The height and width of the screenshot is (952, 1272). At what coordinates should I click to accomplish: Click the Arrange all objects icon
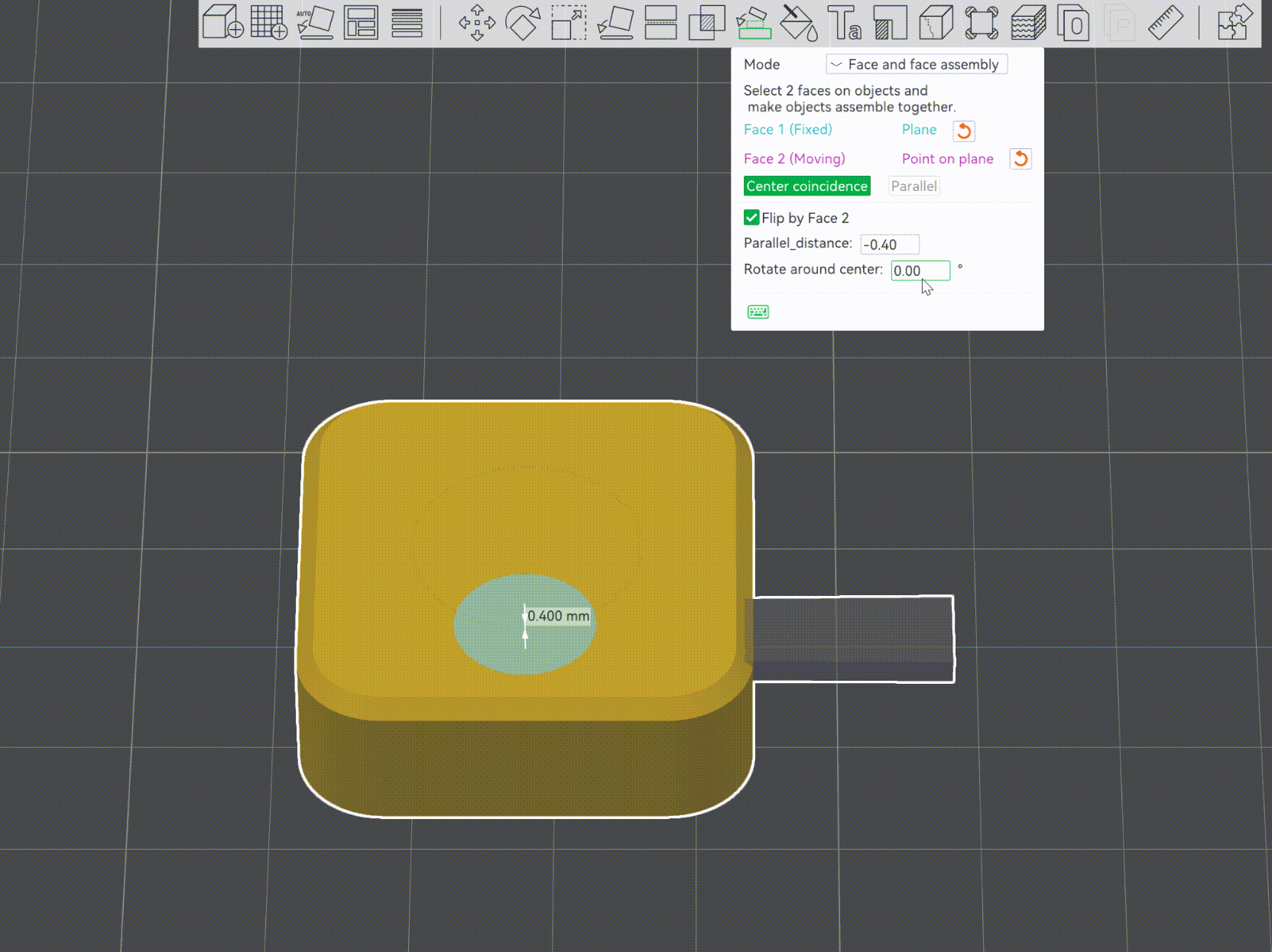361,22
